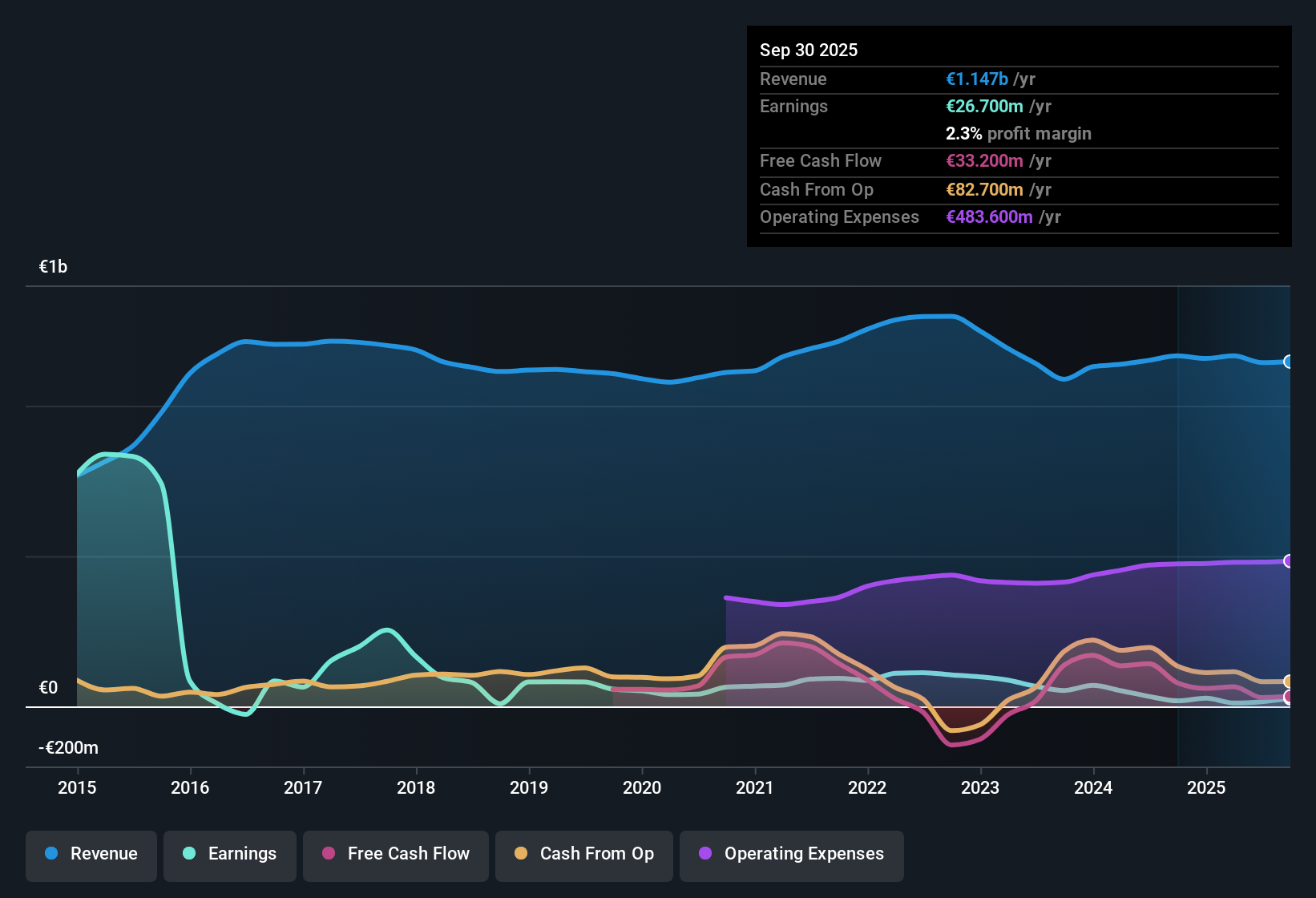Viewport: 1316px width, 898px height.
Task: Hide the Operating Expenses series
Action: [791, 854]
